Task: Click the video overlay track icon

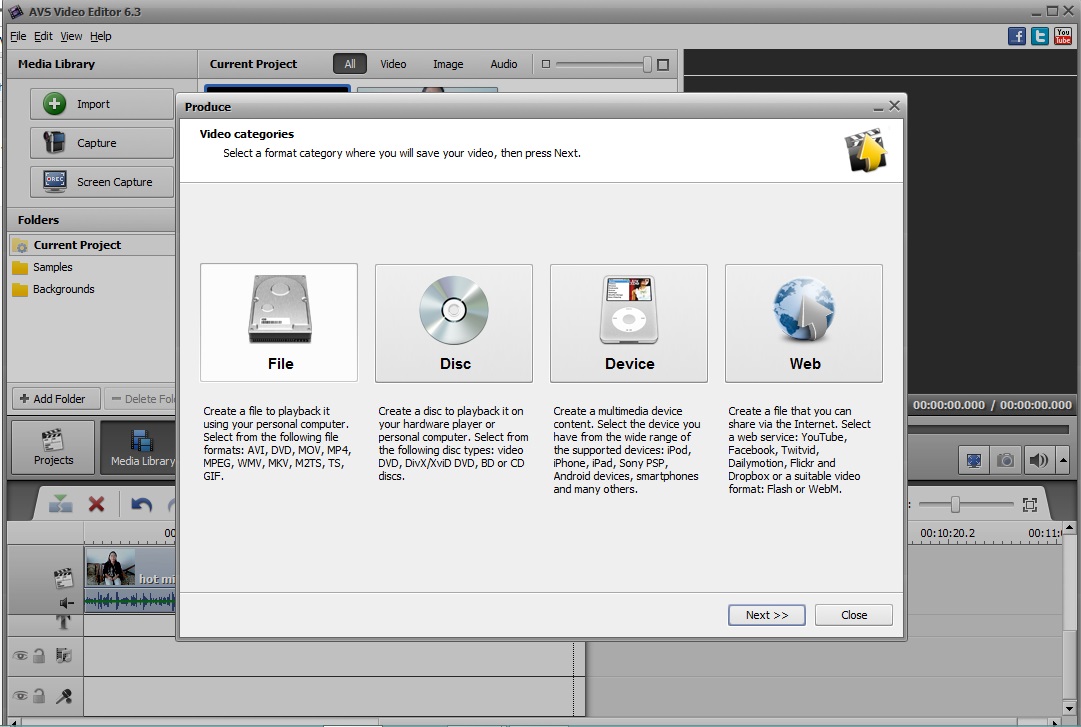Action: click(x=63, y=655)
